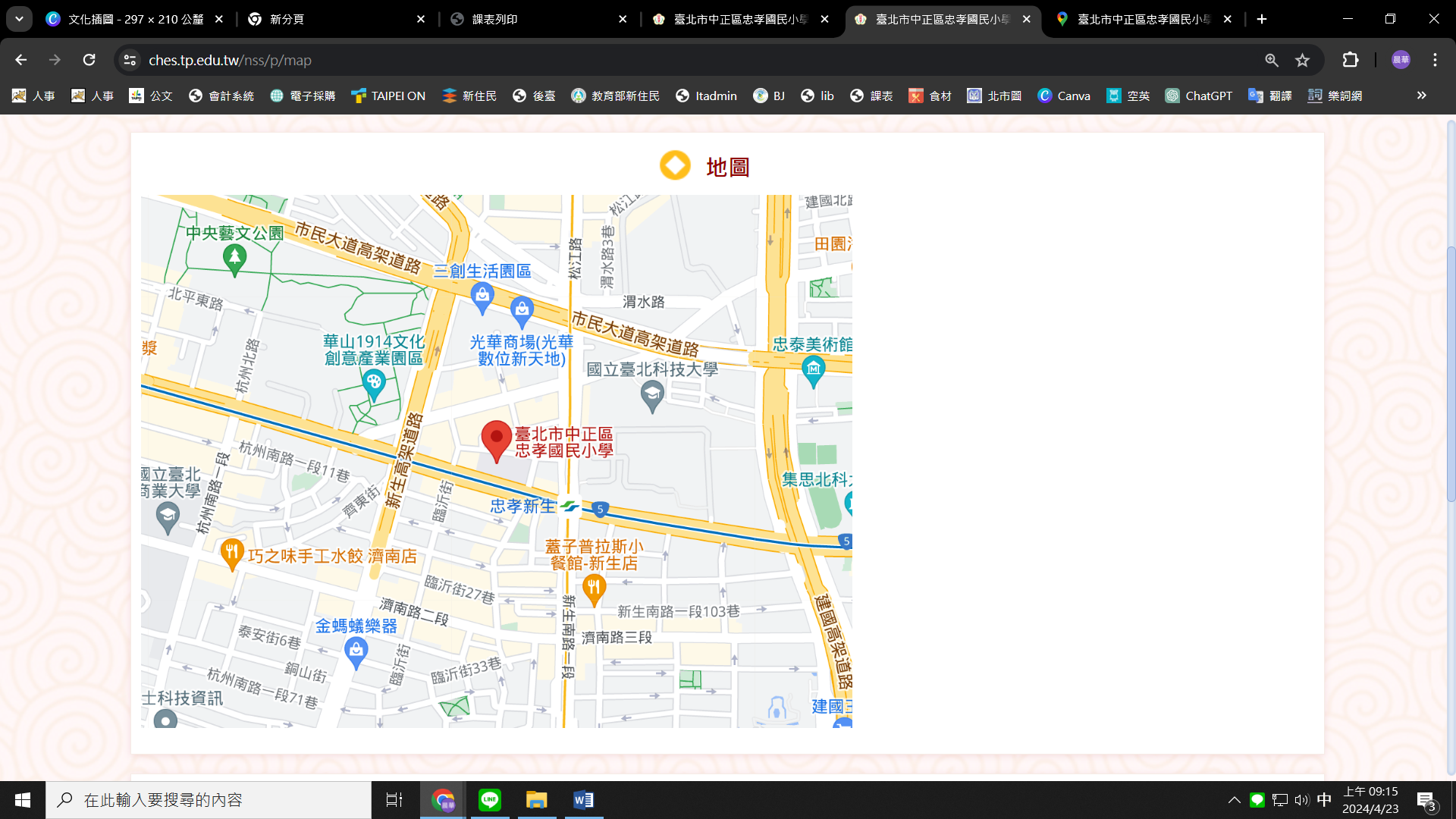
Task: Reload the current page
Action: (89, 60)
